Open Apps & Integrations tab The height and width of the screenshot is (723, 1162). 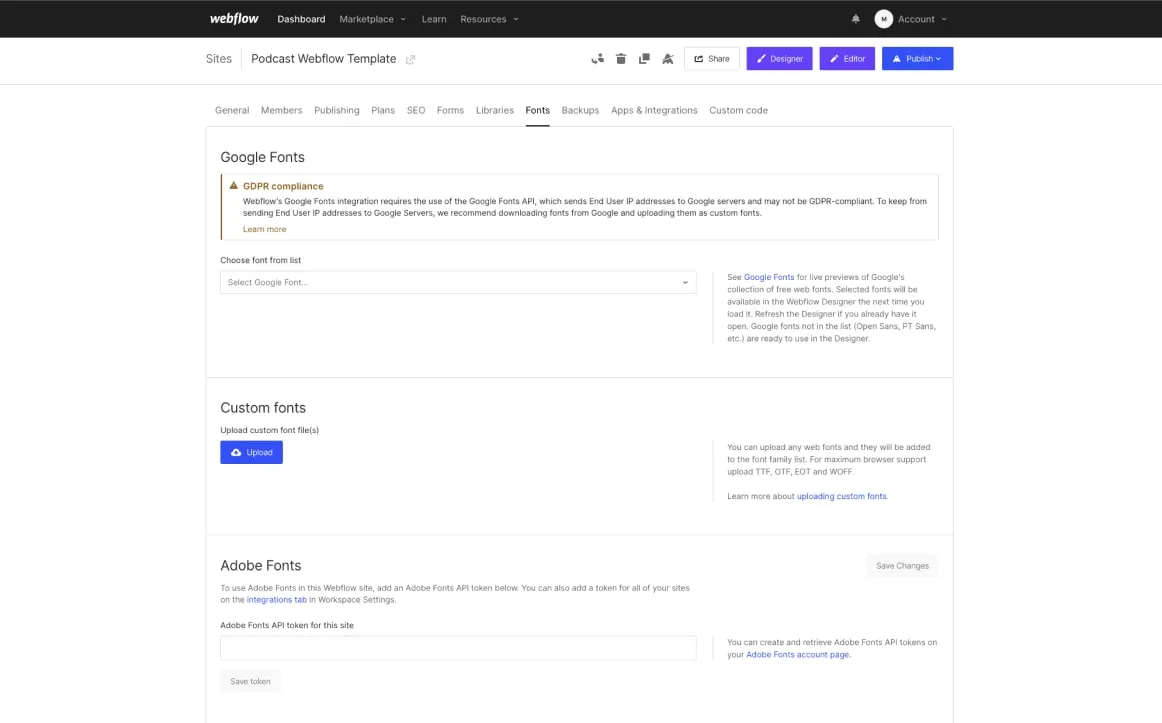tap(654, 110)
